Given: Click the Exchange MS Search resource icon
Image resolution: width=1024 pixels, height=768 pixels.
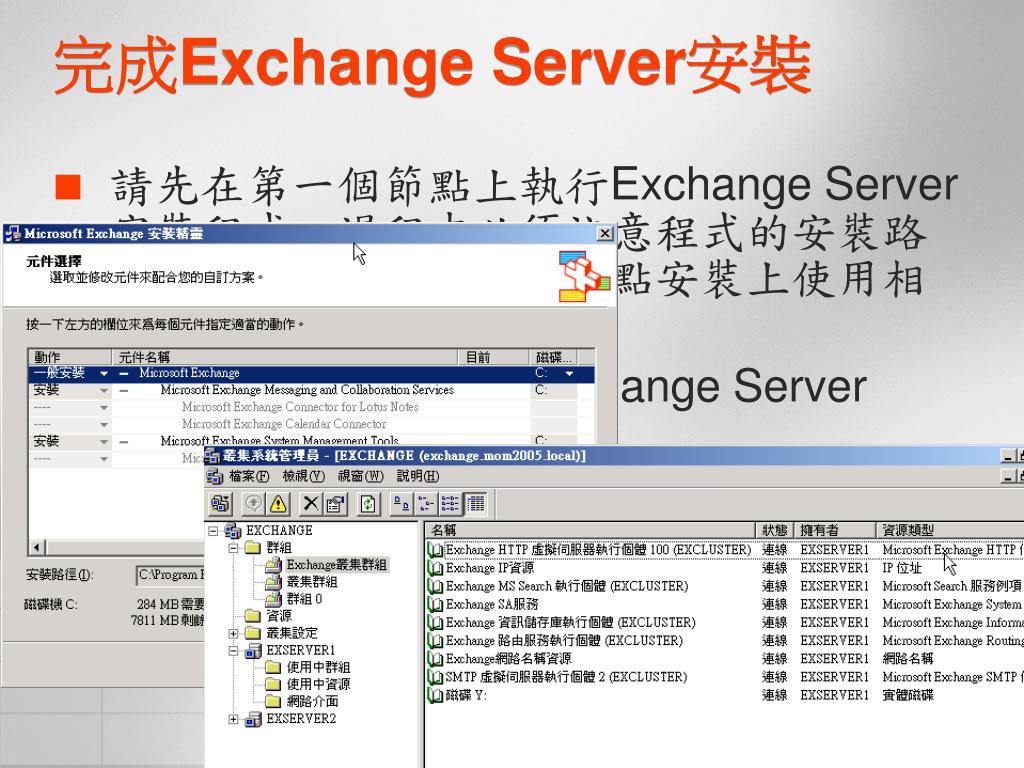Looking at the screenshot, I should [x=435, y=586].
